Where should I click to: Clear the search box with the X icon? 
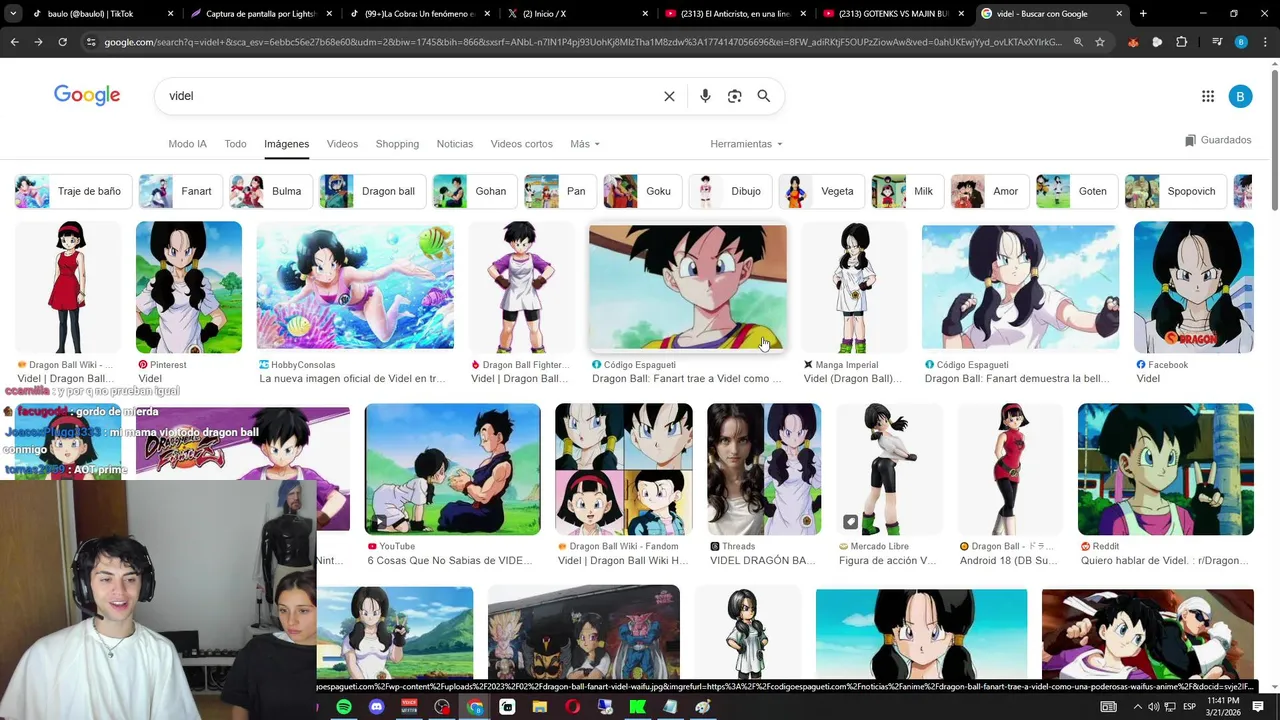669,96
